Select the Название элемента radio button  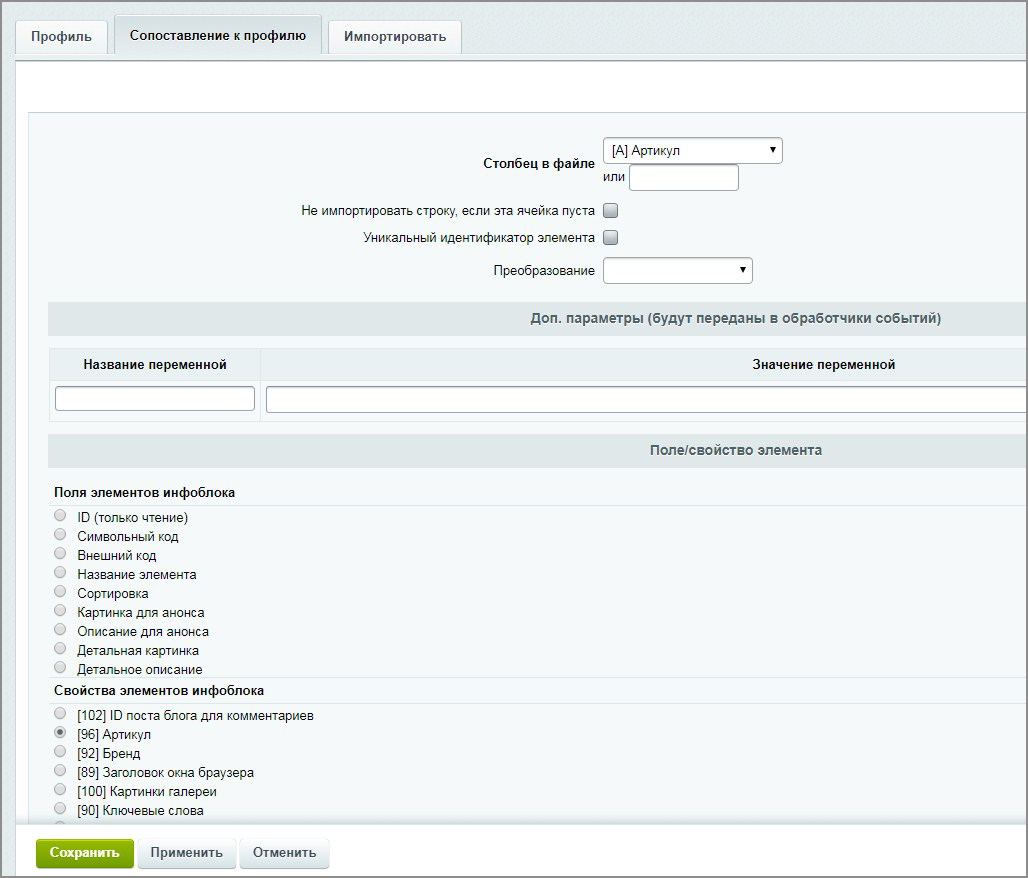click(60, 573)
